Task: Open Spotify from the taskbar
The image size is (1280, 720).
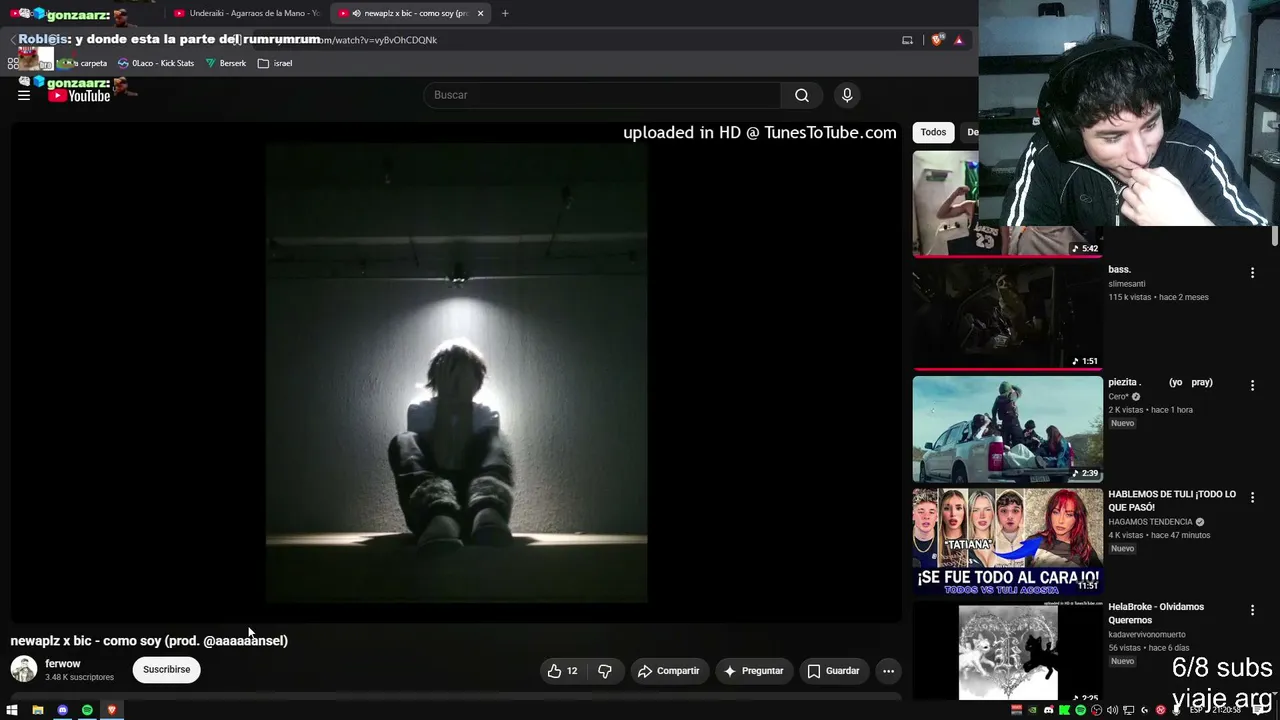Action: coord(87,710)
